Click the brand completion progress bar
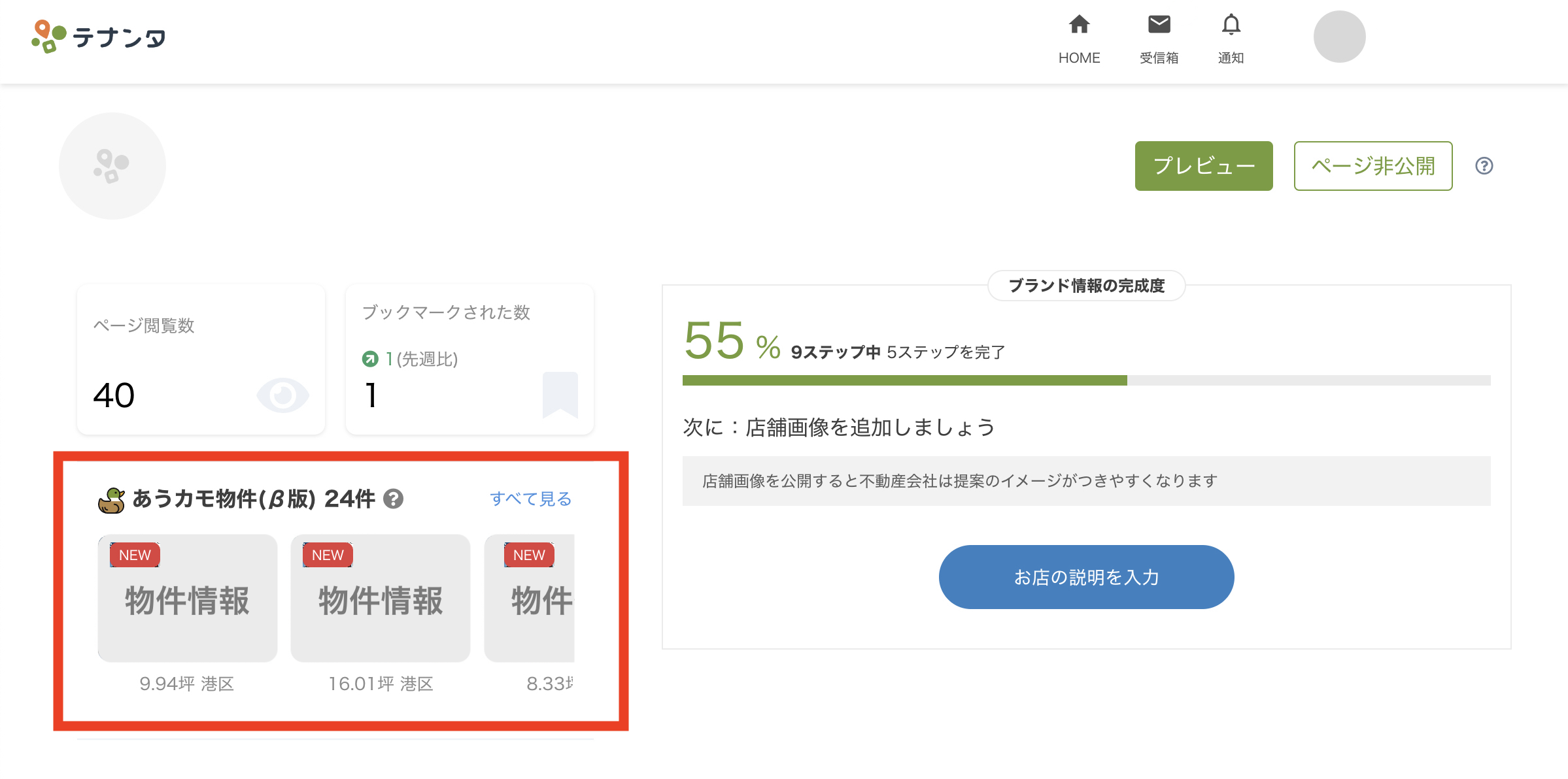 [x=1085, y=380]
